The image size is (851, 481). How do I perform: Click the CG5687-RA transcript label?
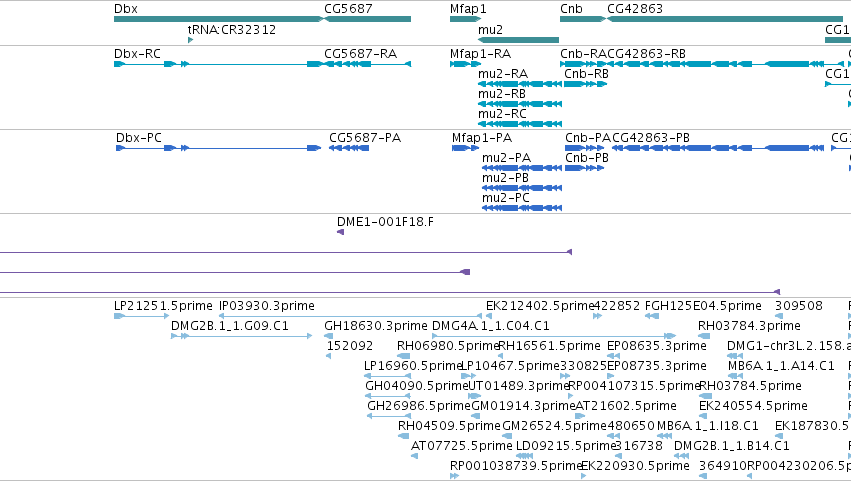point(360,54)
